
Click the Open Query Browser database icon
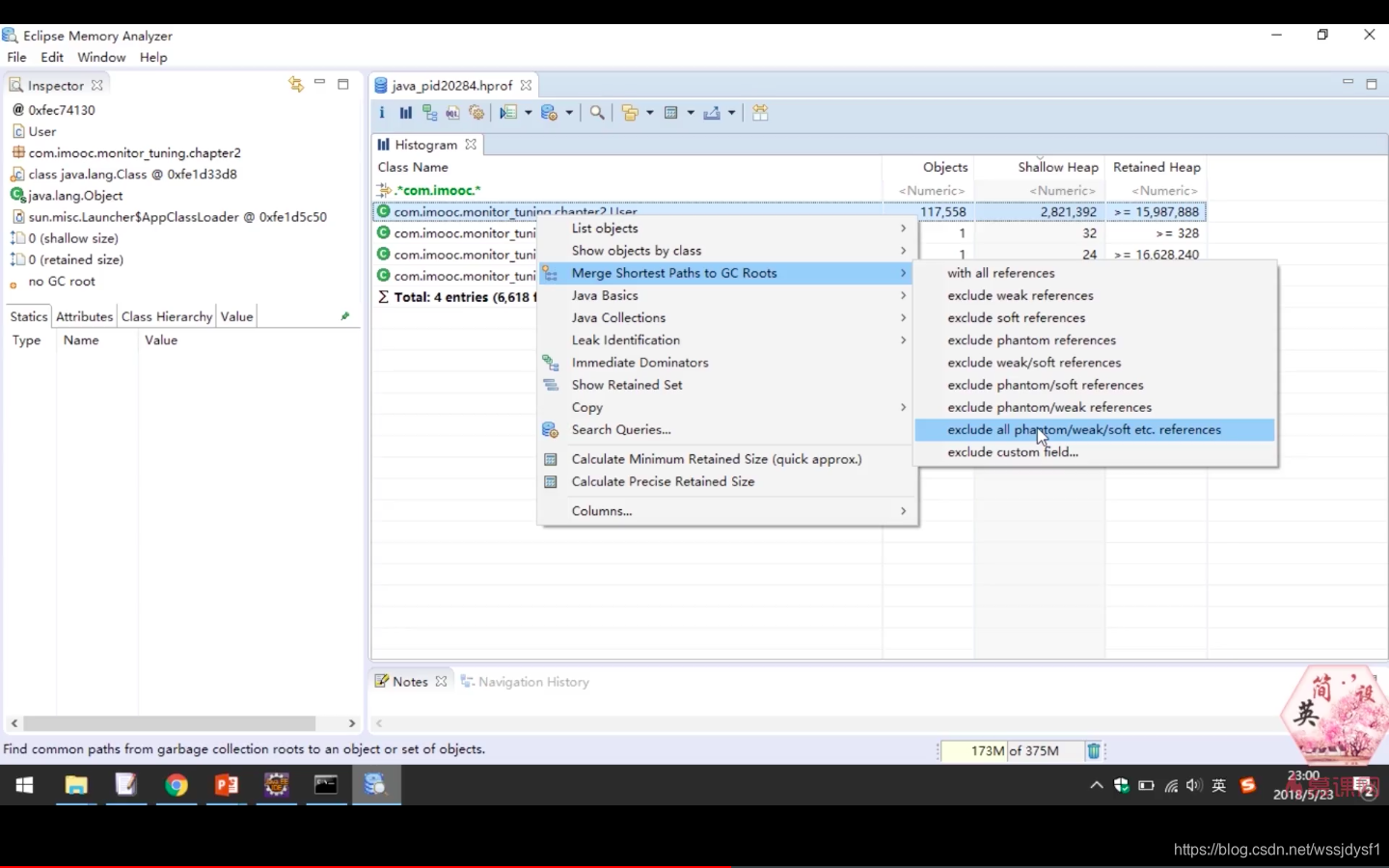550,113
